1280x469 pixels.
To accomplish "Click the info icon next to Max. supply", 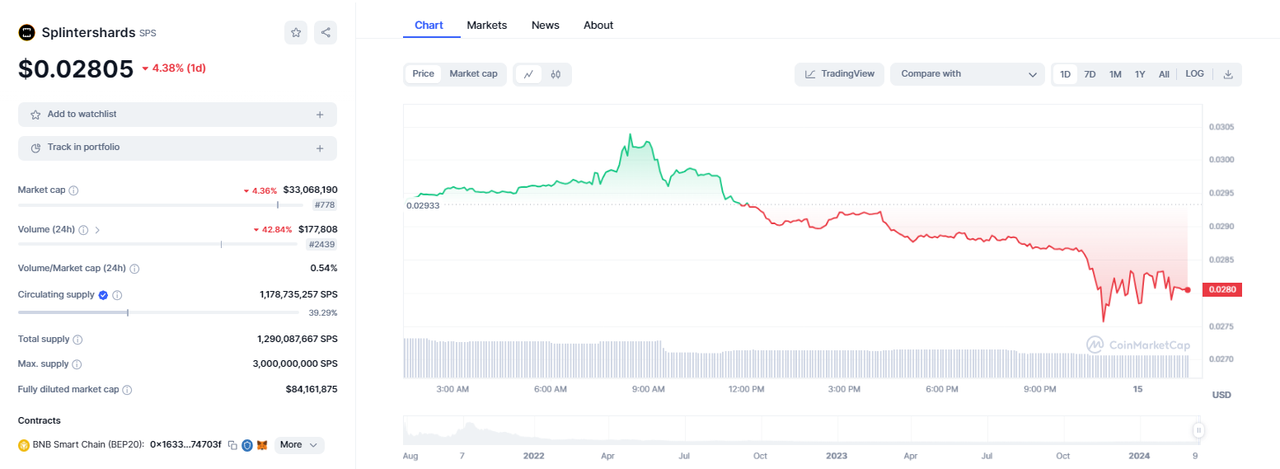I will tap(77, 365).
